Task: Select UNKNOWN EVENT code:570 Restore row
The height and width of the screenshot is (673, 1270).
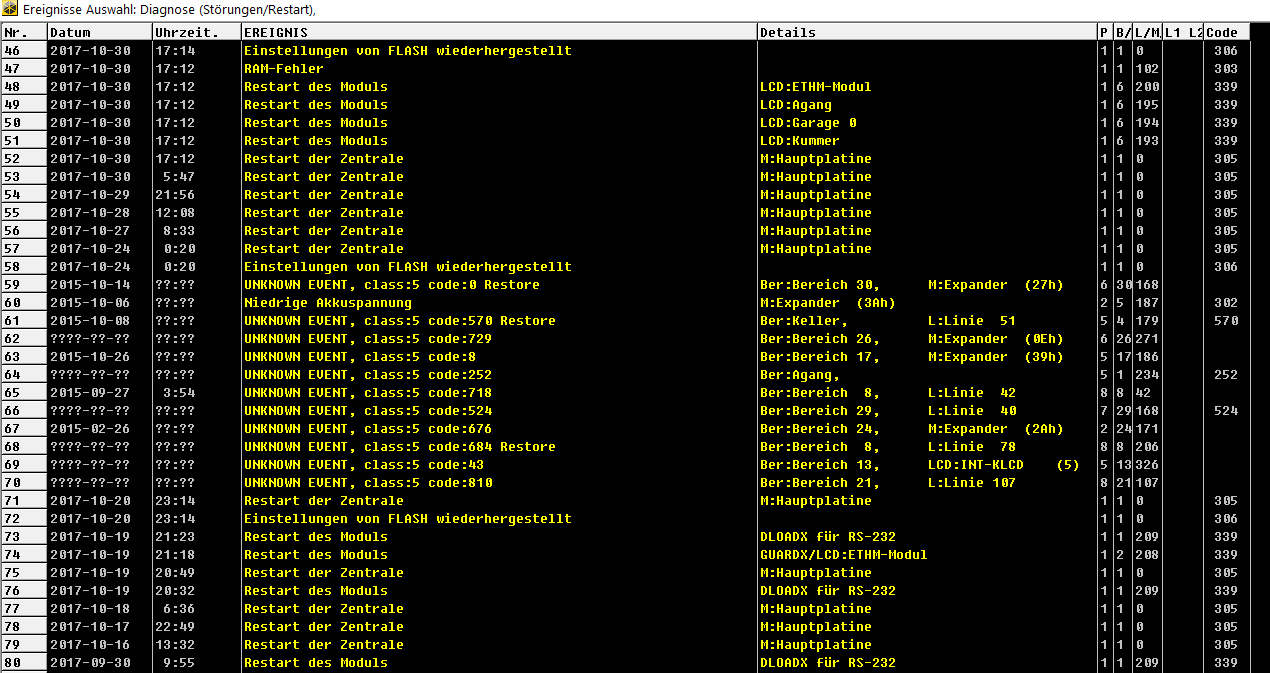Action: pos(399,321)
